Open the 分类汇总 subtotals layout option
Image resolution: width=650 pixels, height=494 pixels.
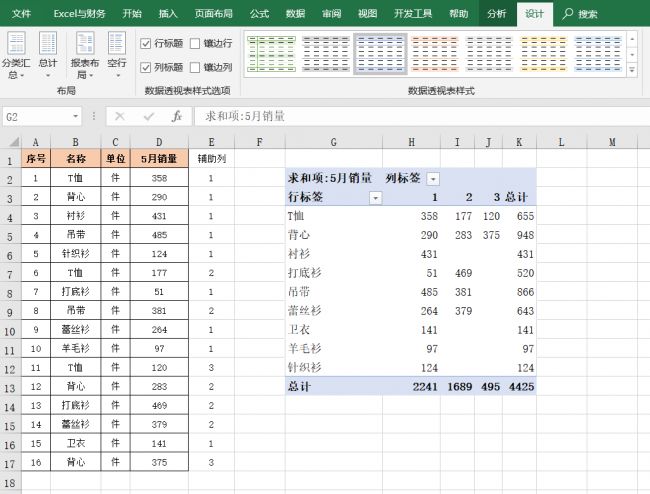tap(16, 56)
